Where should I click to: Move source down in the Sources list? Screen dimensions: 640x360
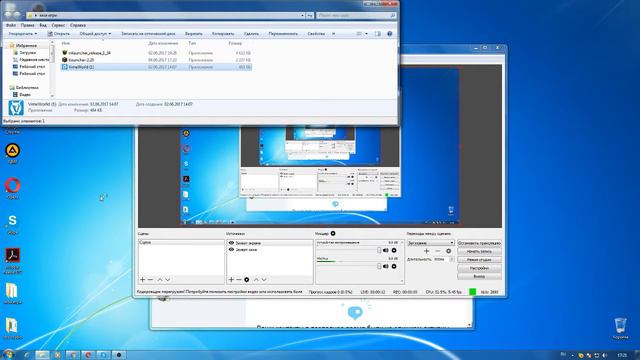pos(264,280)
